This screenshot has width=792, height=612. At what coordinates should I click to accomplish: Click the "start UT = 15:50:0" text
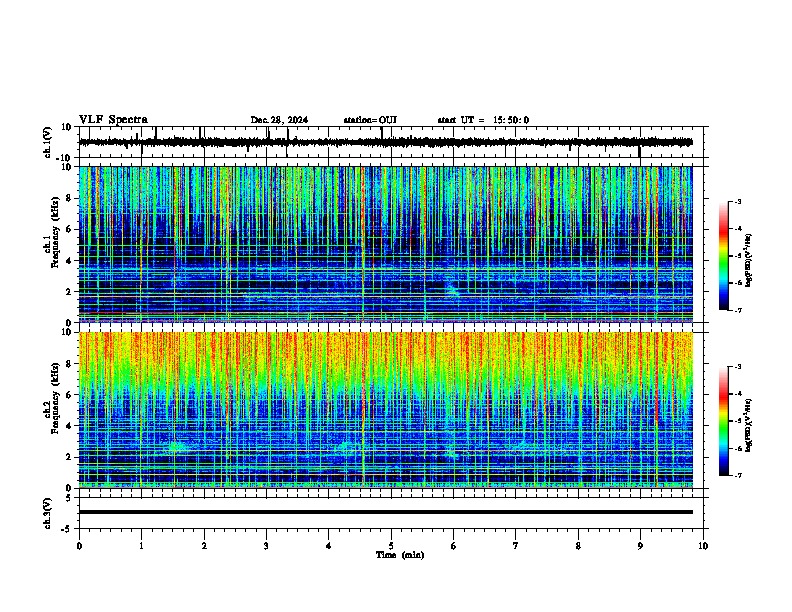click(483, 120)
